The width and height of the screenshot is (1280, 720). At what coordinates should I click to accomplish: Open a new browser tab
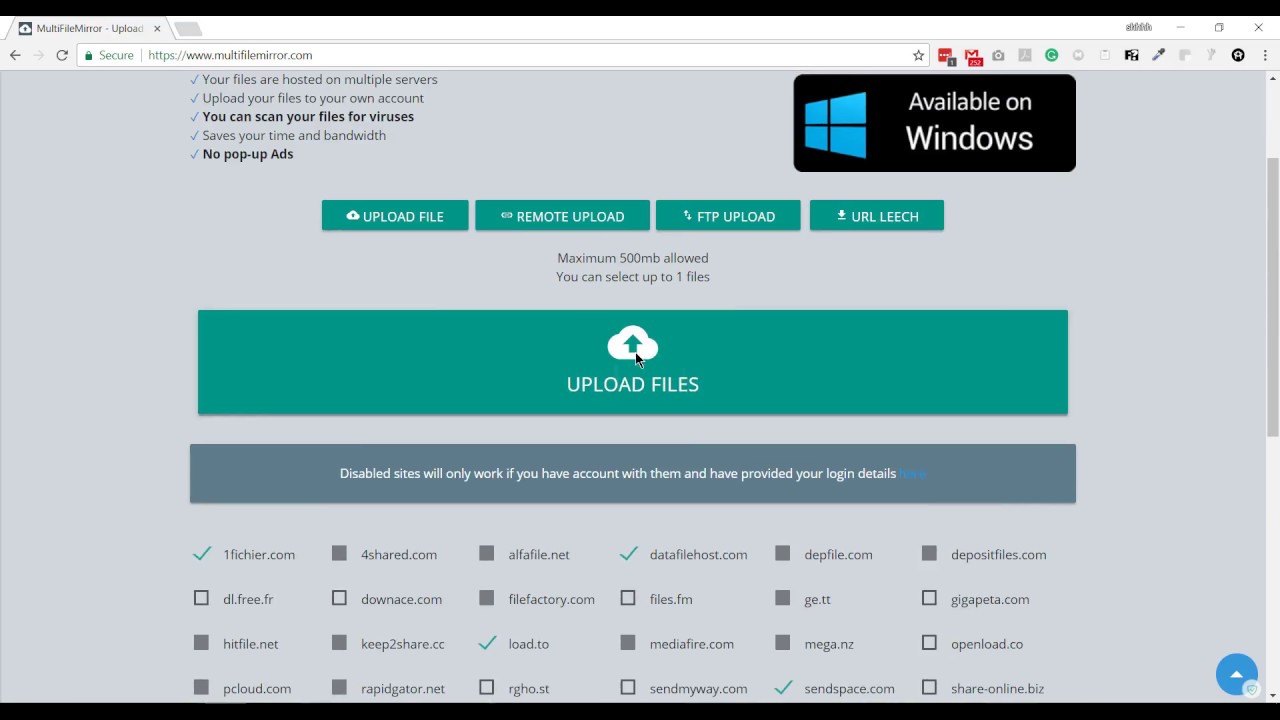pyautogui.click(x=188, y=28)
